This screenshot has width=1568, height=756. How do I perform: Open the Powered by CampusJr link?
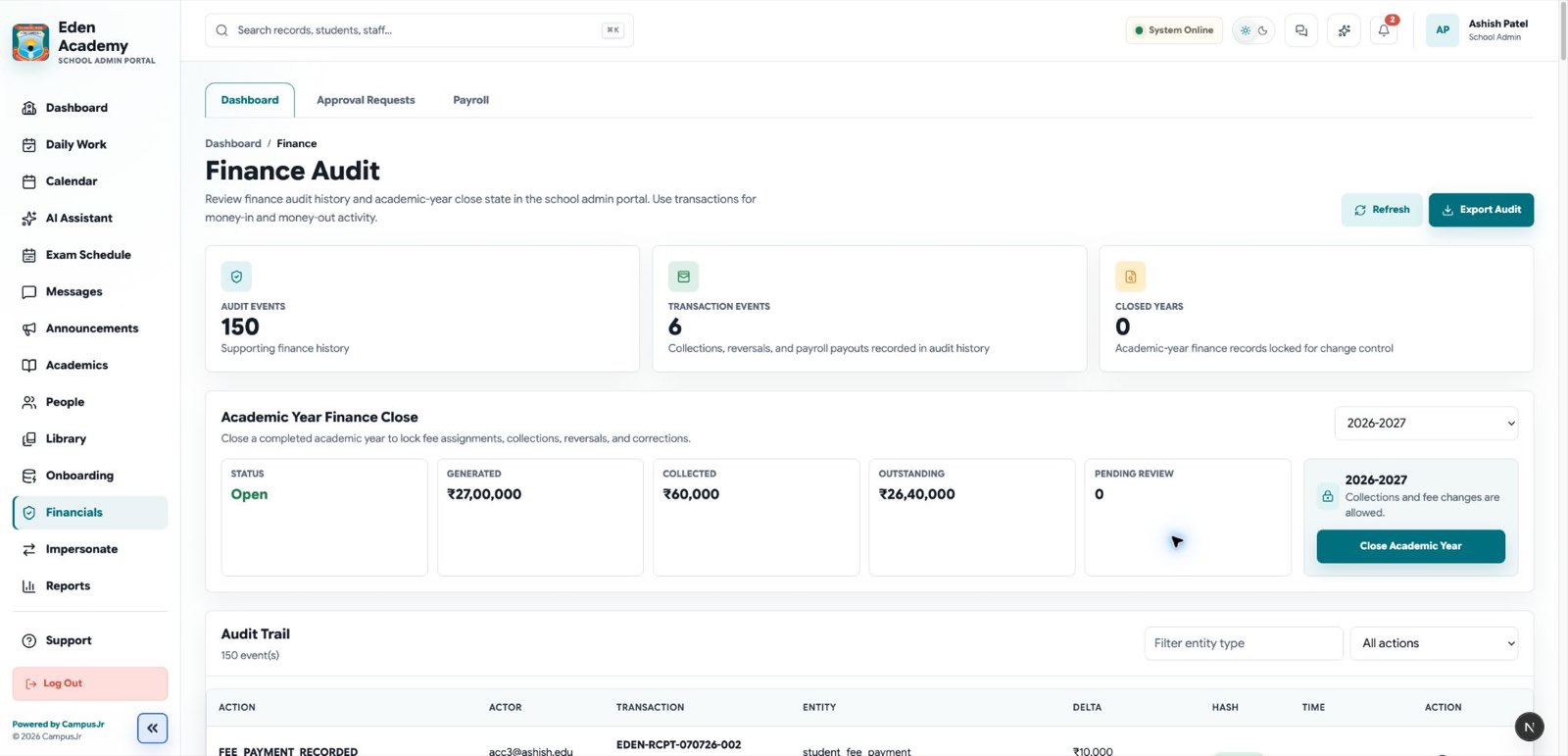coord(58,725)
